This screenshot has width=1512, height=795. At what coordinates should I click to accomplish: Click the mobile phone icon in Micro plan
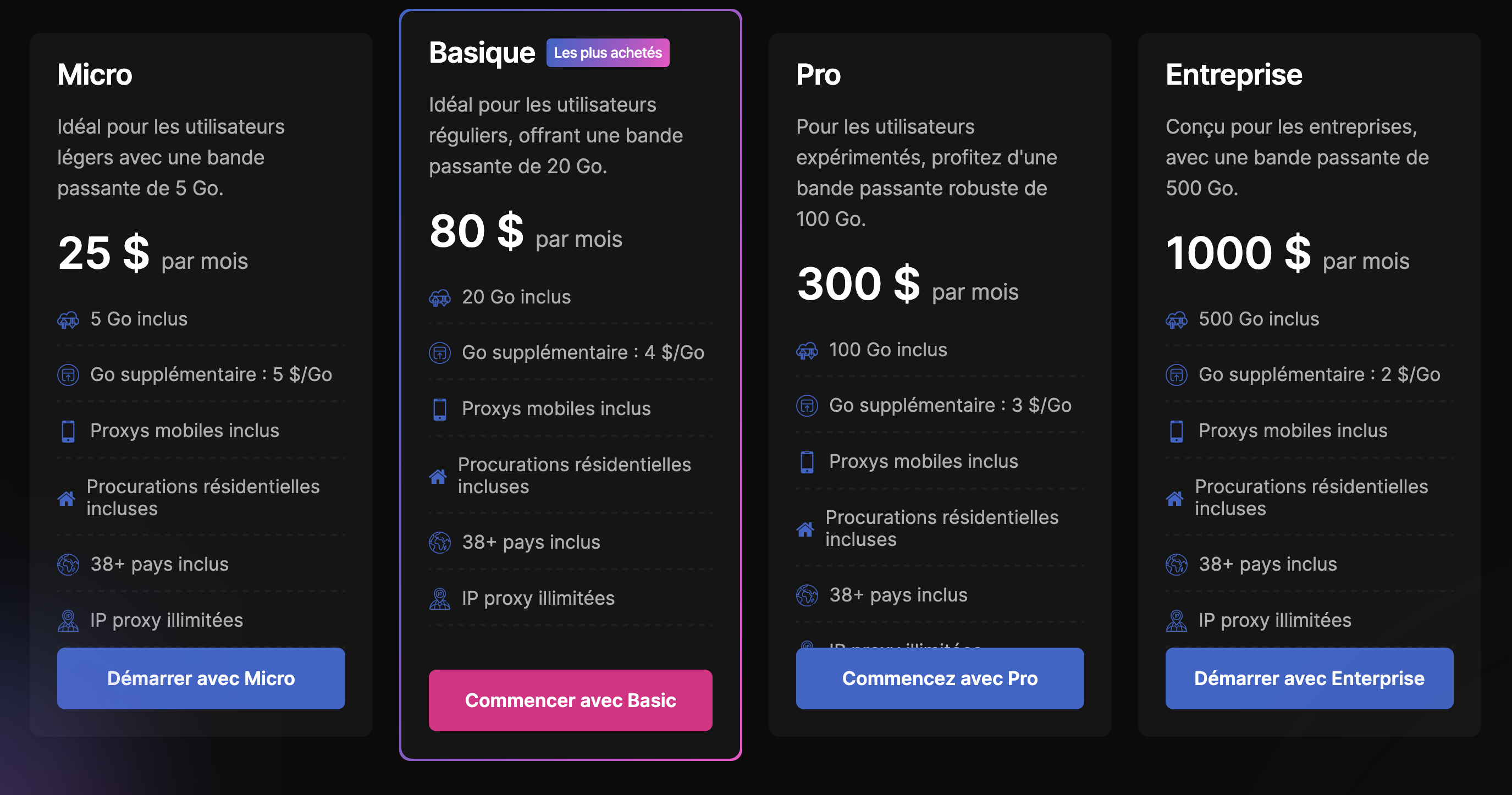[x=68, y=431]
